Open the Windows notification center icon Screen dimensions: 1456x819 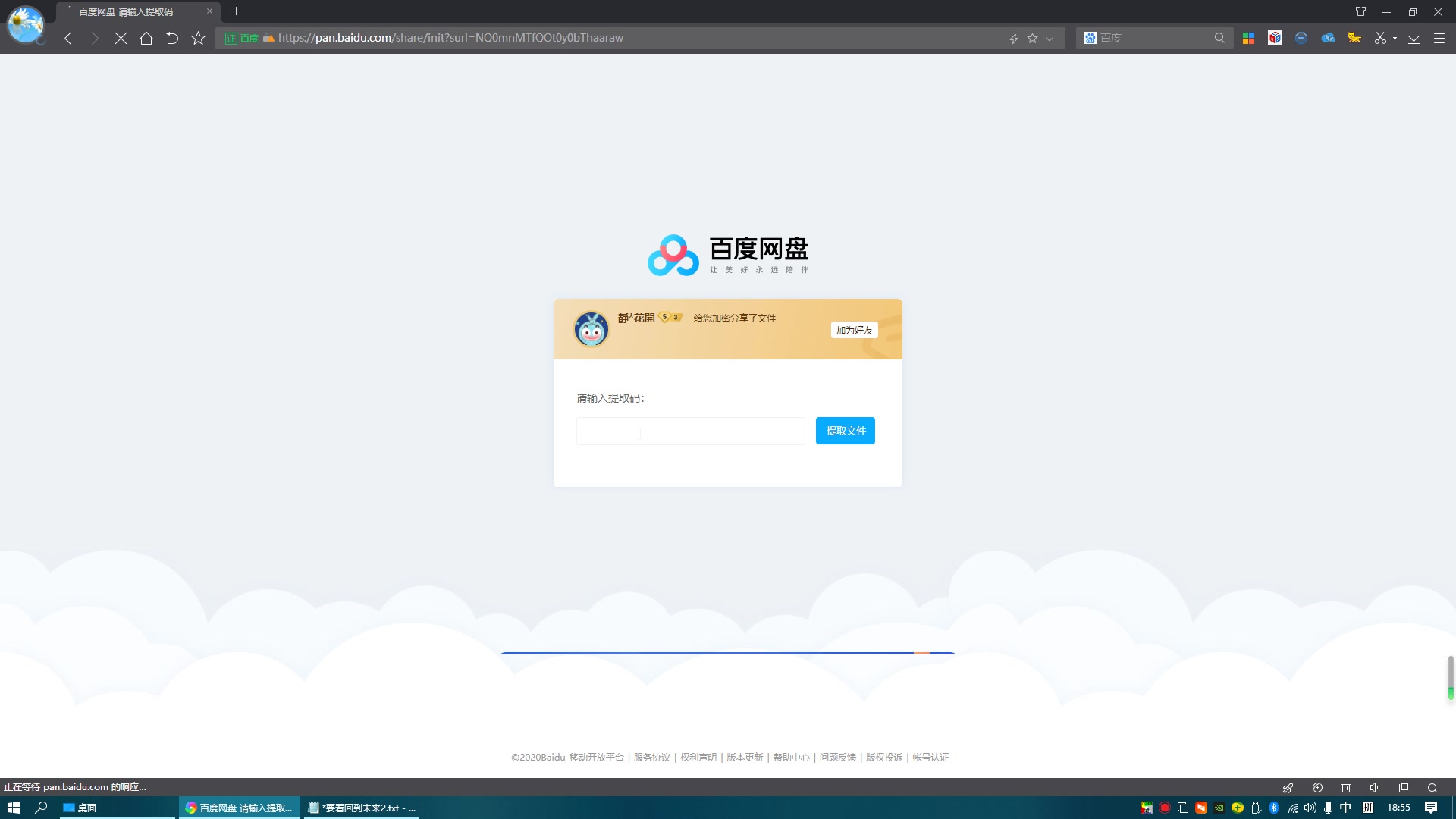(x=1431, y=808)
